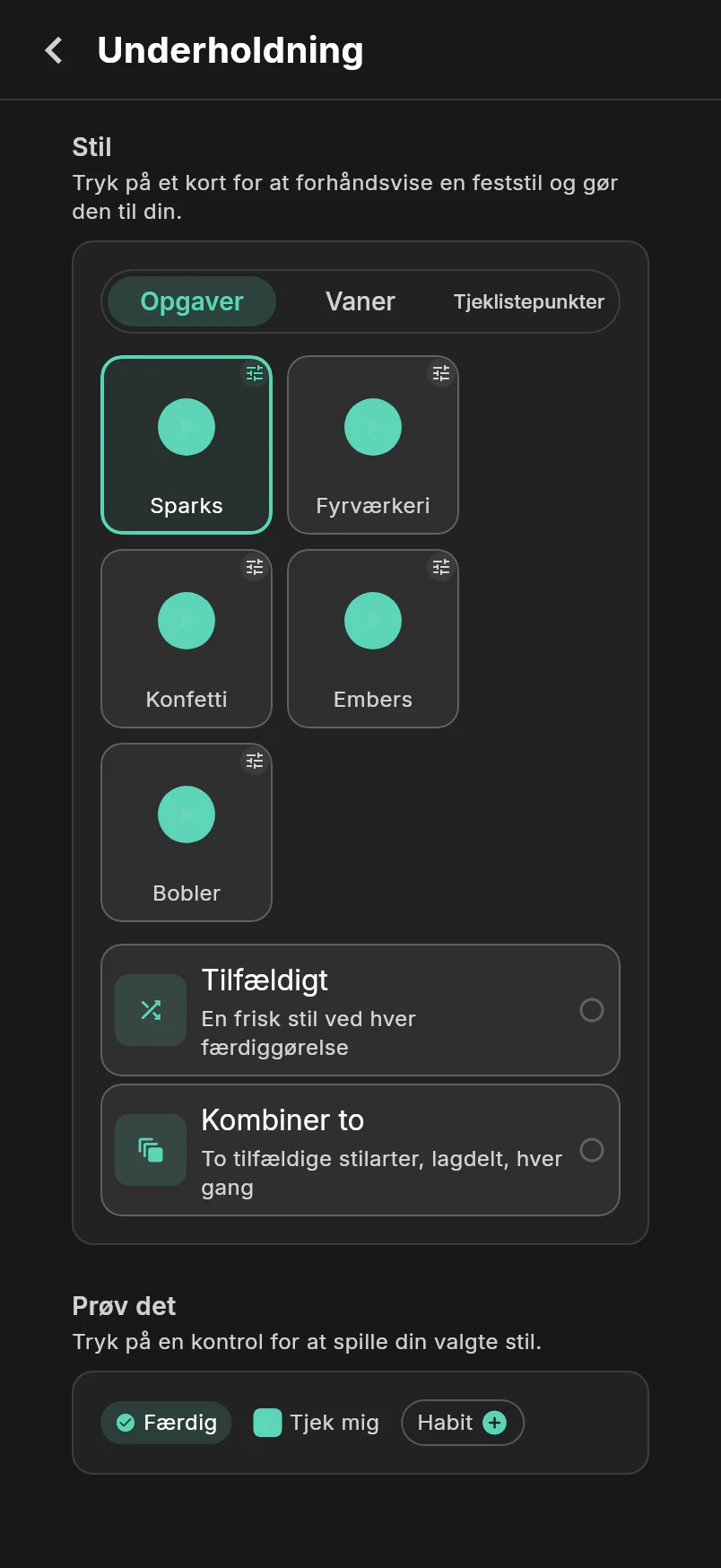Image resolution: width=721 pixels, height=1568 pixels.
Task: Switch to the Tjeklistepunkter tab
Action: coord(529,301)
